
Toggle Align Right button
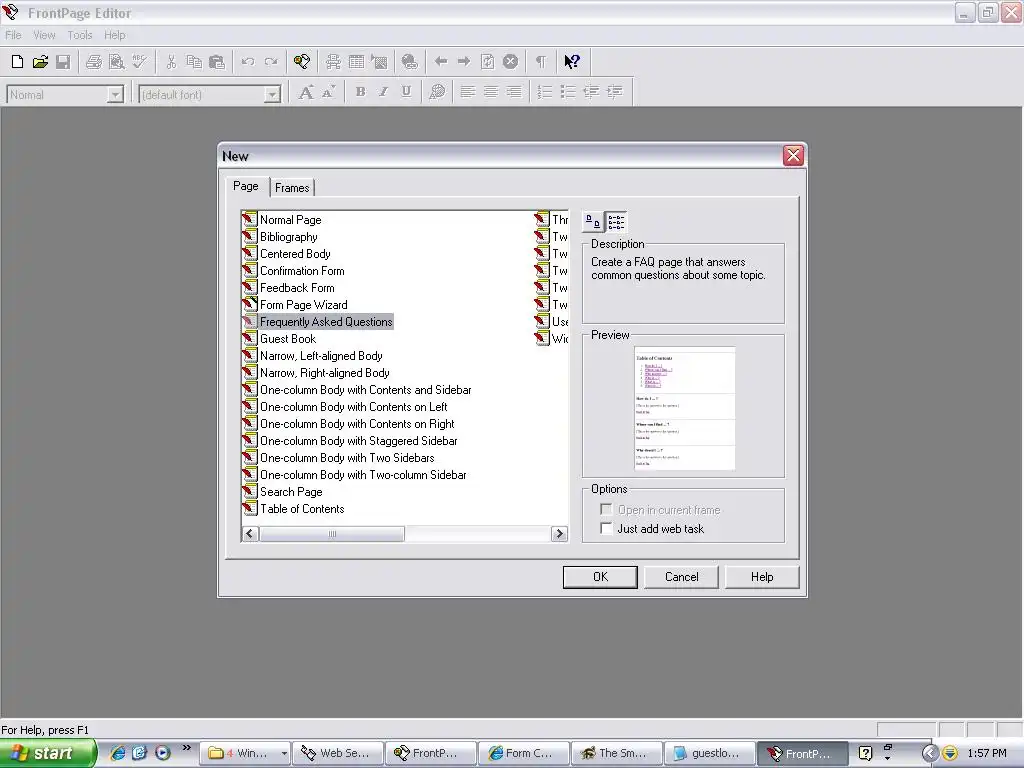pos(515,93)
